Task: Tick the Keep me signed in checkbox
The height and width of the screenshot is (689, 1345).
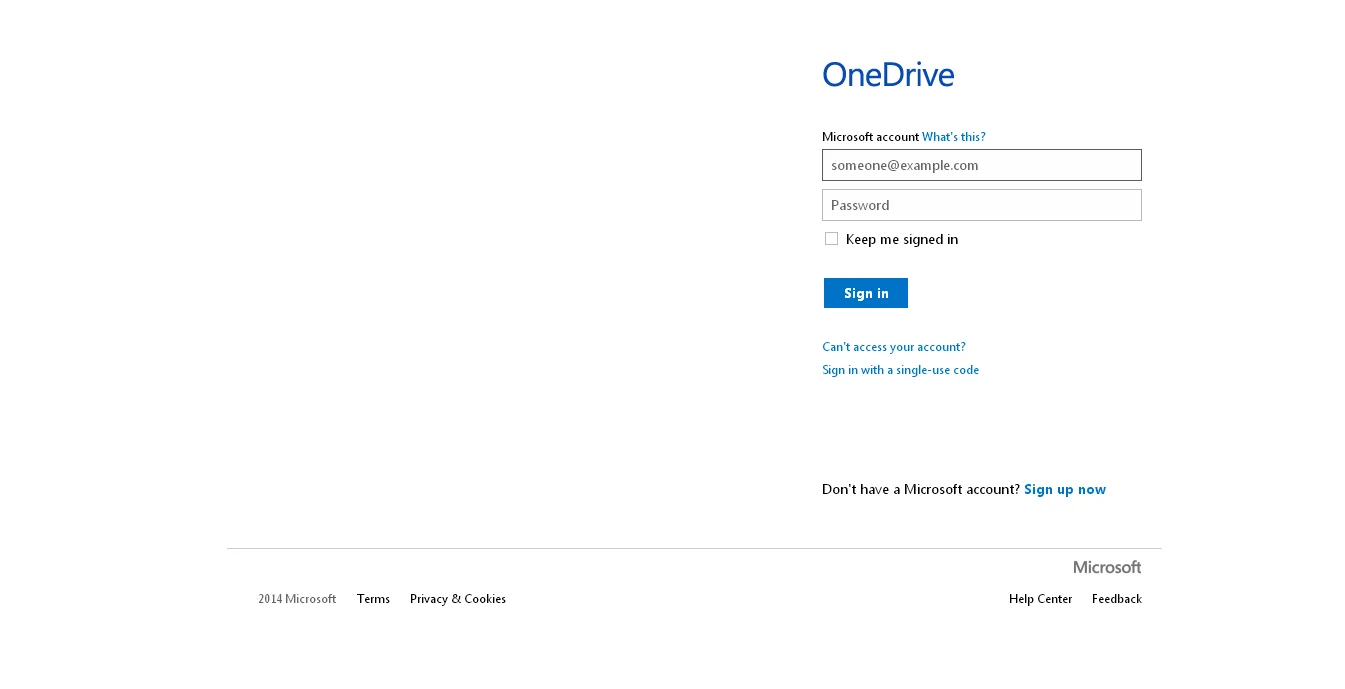Action: click(x=831, y=239)
